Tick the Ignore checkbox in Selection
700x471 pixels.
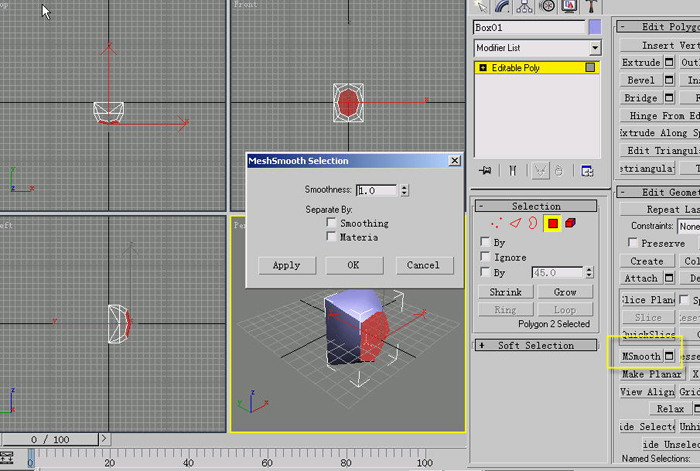point(485,256)
